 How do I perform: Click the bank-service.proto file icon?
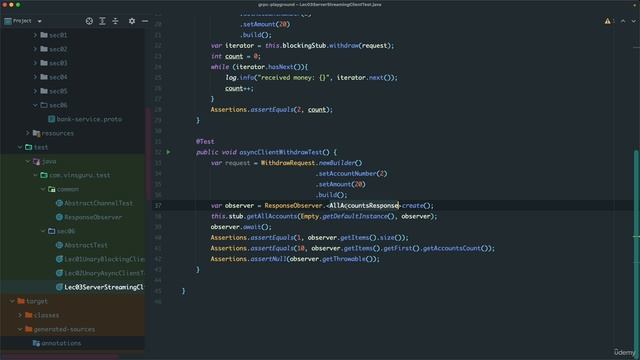[x=51, y=119]
